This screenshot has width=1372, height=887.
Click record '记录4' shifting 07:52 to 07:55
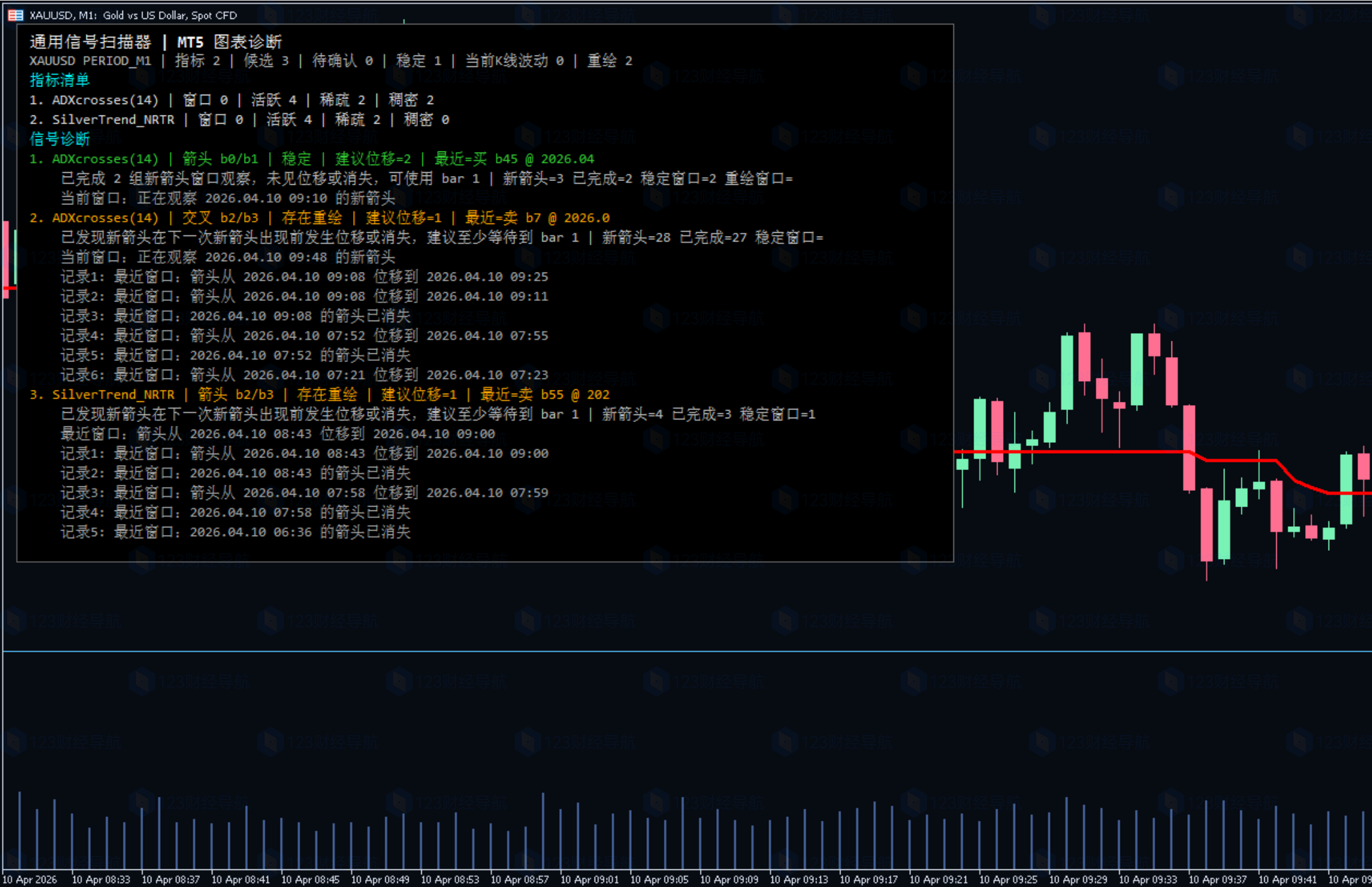coord(305,336)
